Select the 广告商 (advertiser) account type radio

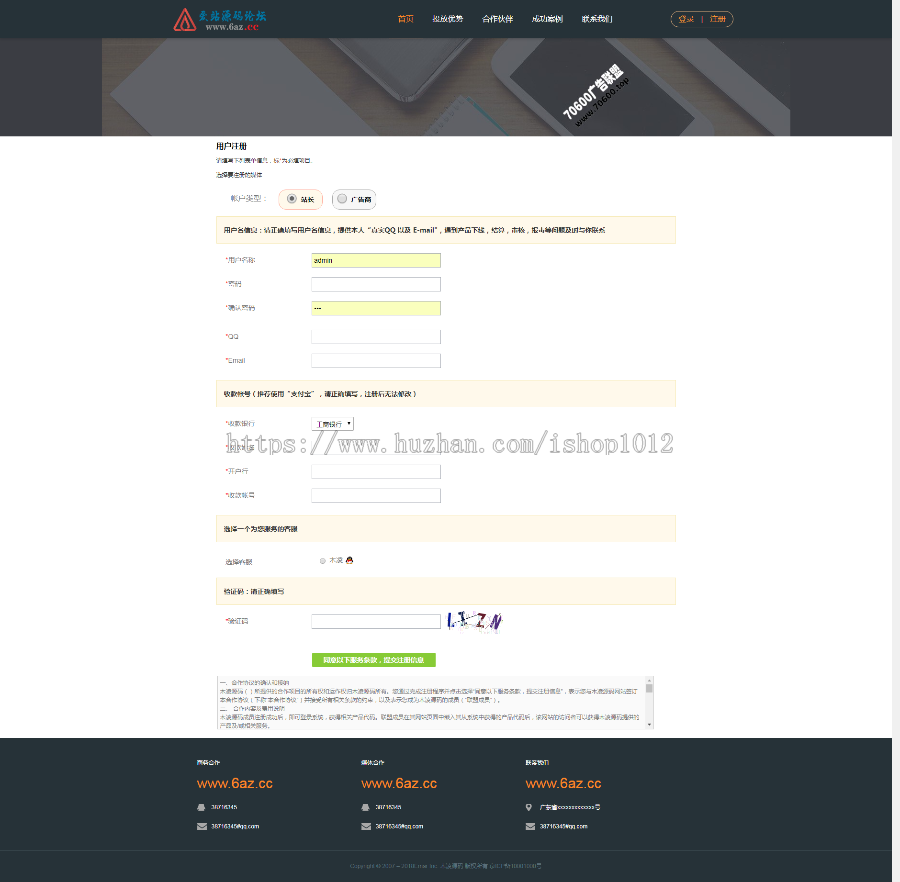(342, 199)
